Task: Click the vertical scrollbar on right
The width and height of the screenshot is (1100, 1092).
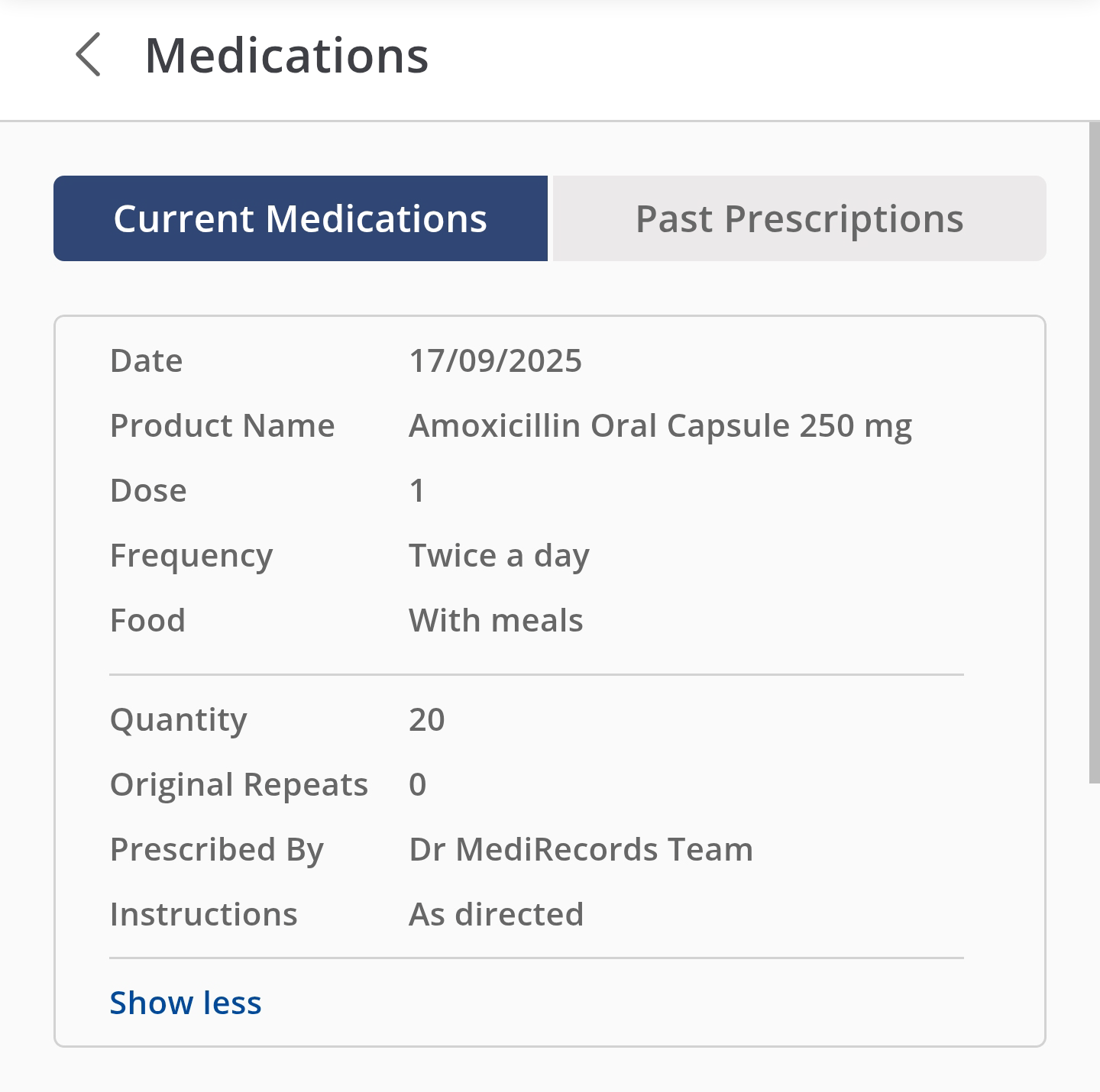Action: [x=1094, y=451]
